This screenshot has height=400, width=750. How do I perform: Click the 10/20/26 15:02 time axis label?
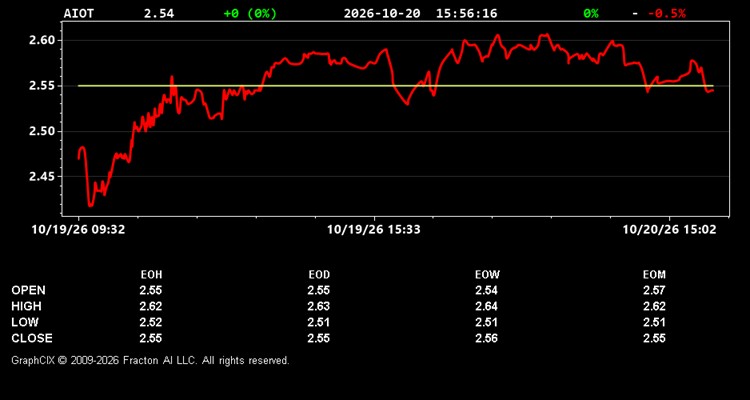(x=670, y=230)
